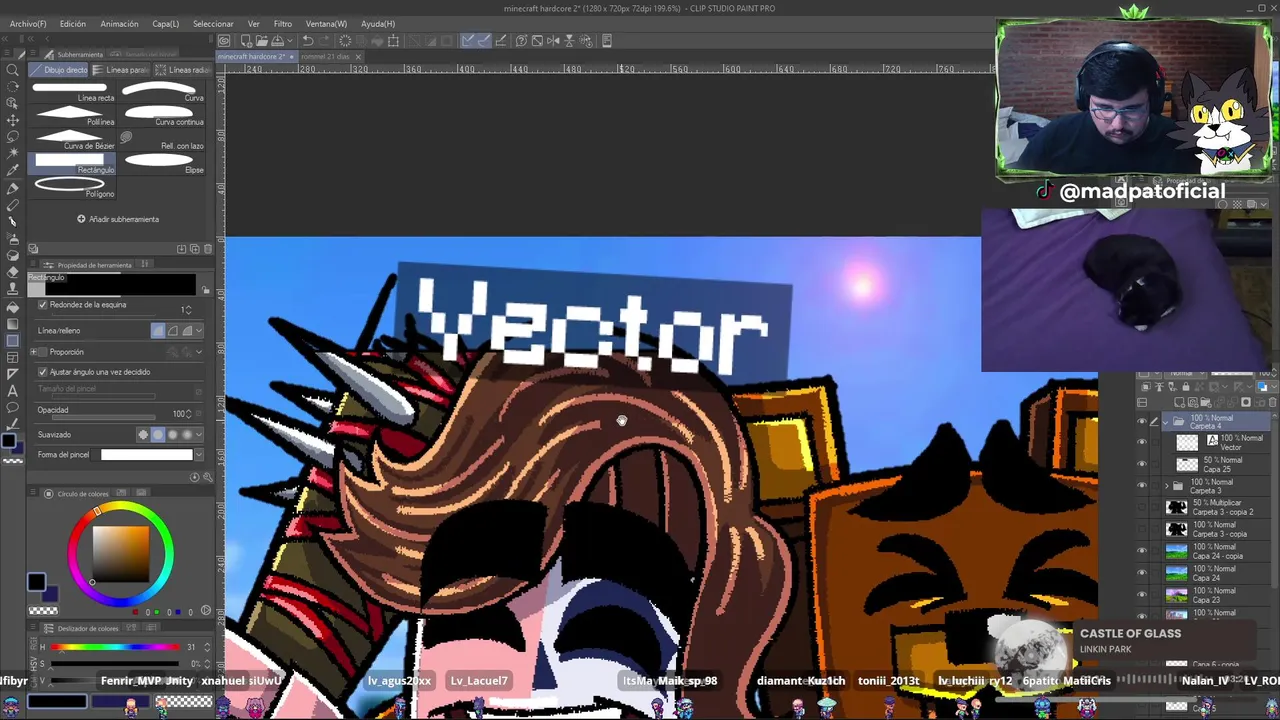The image size is (1280, 720).
Task: Close the rommel 21 dias tab
Action: [x=358, y=56]
